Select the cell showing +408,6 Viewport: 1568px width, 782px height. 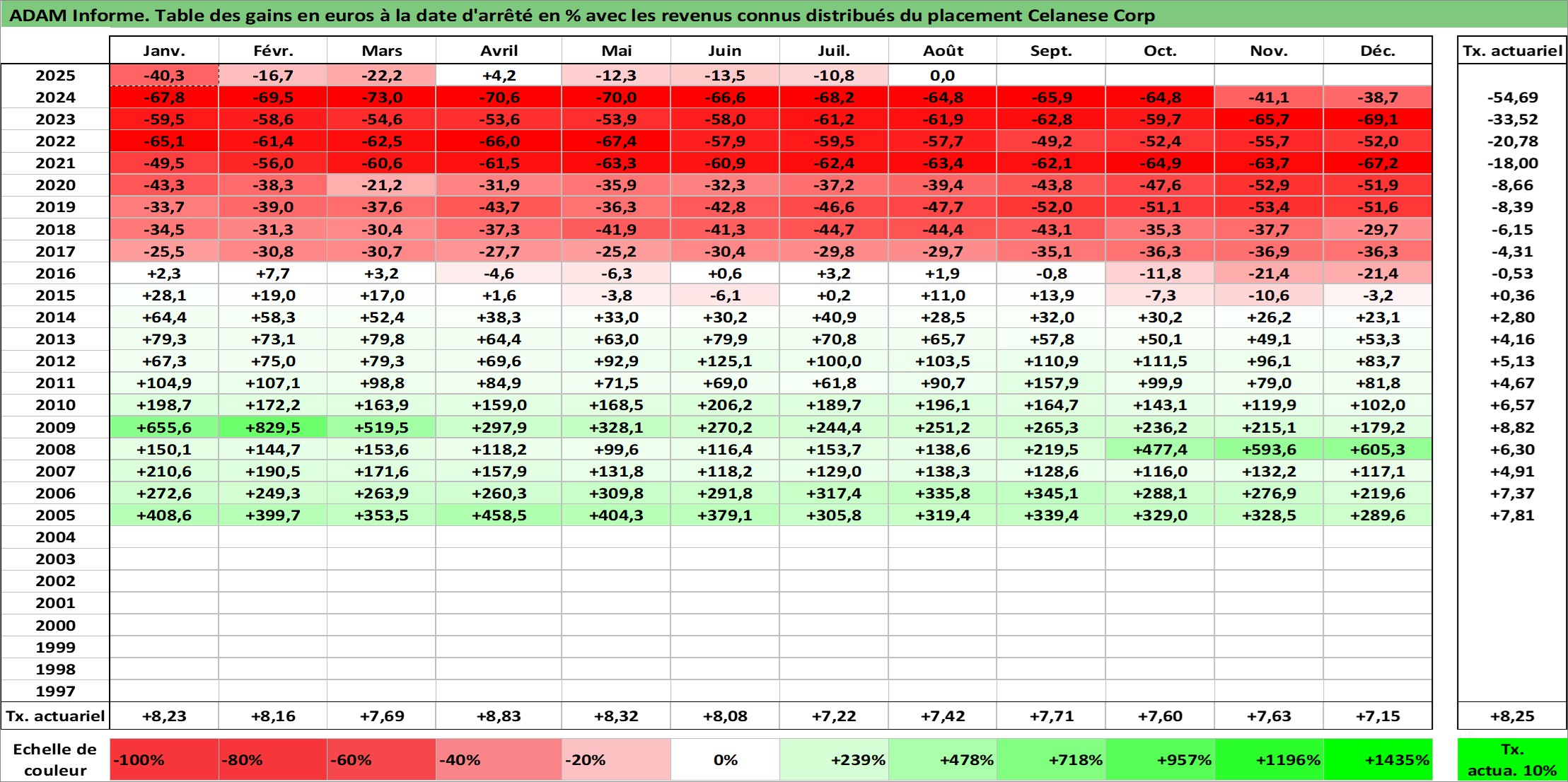[x=164, y=515]
